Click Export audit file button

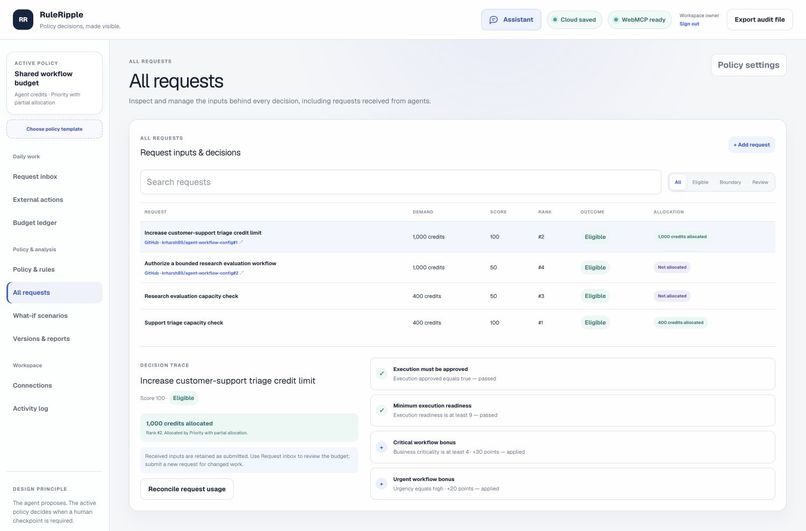[759, 20]
